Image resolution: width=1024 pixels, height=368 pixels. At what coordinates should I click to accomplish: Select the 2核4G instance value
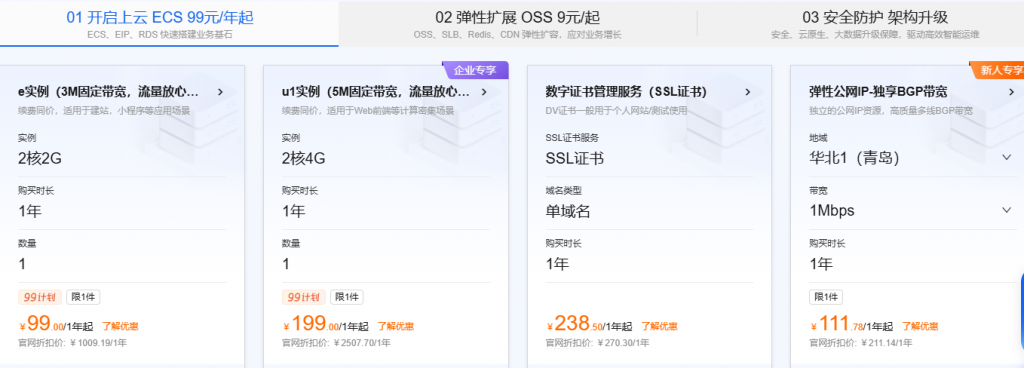pyautogui.click(x=304, y=158)
